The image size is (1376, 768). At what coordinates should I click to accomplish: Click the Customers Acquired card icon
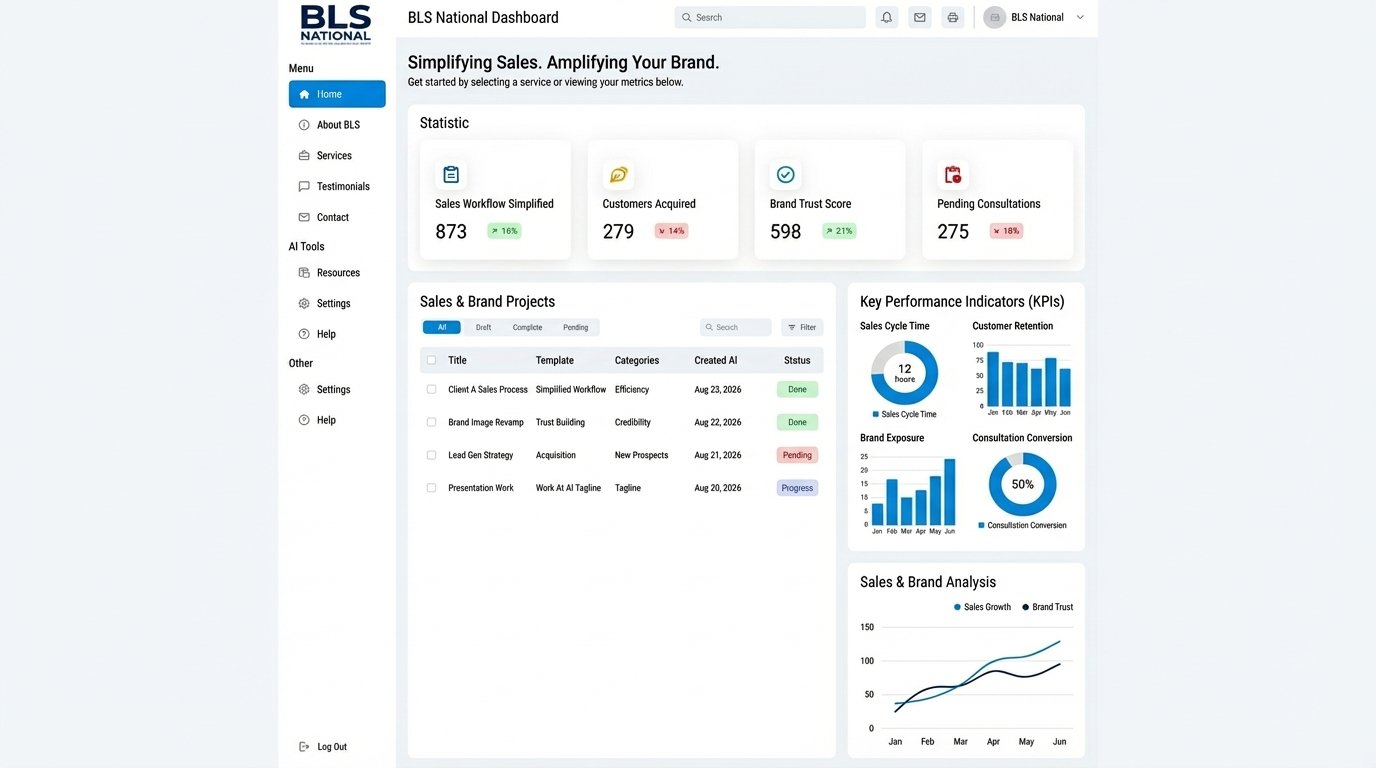pos(618,175)
